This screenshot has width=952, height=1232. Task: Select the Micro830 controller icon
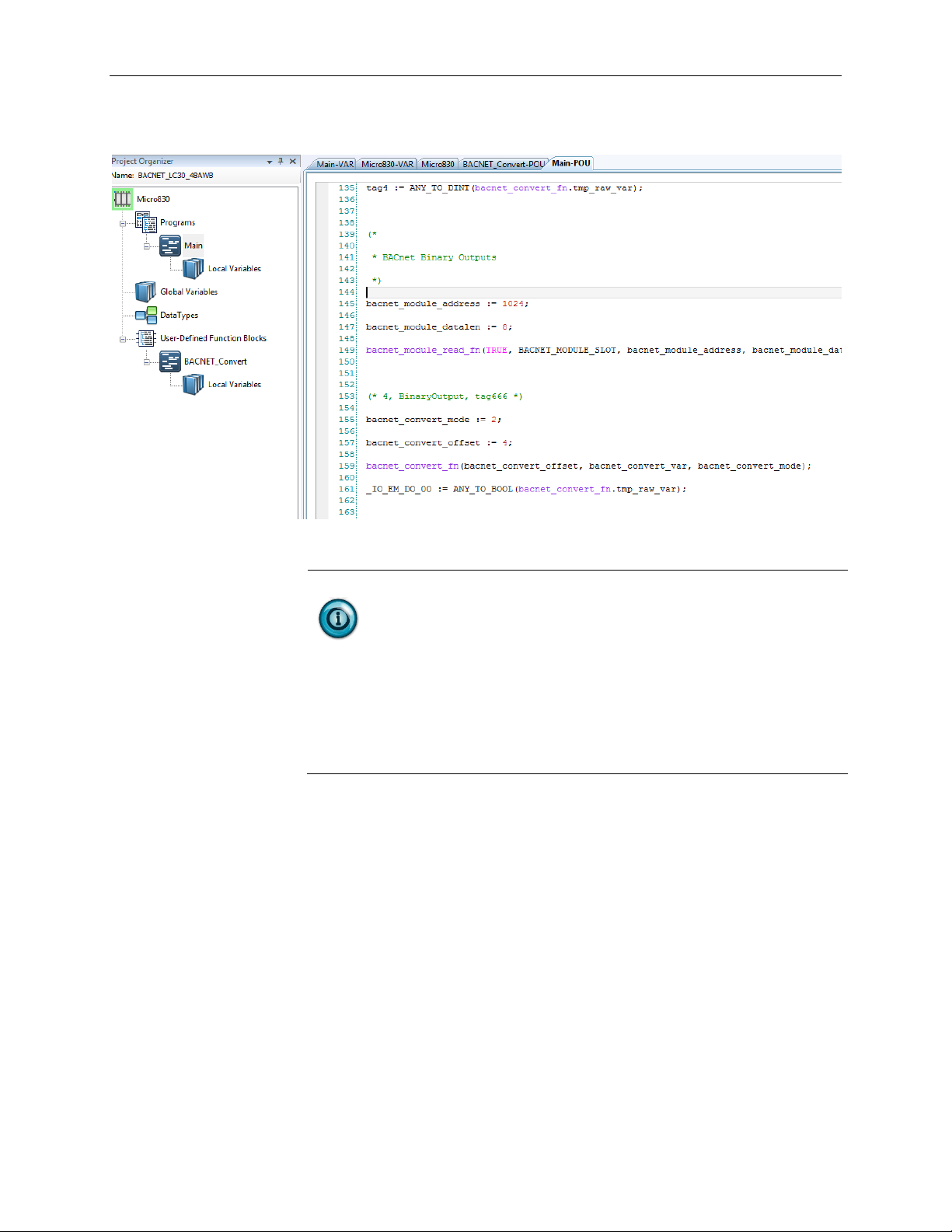point(122,199)
